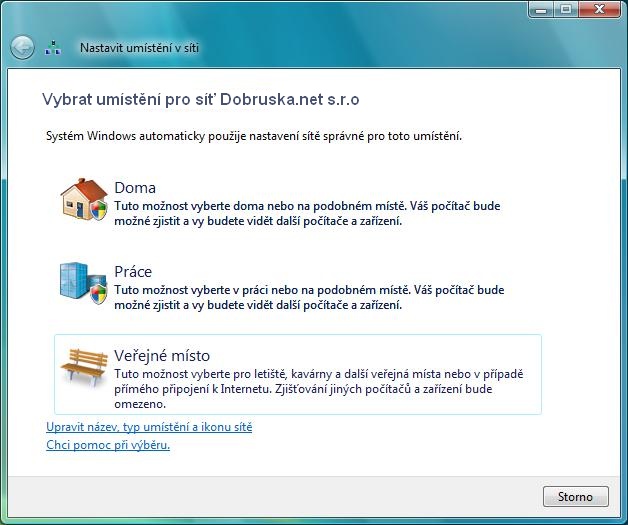Screen dimensions: 628x525
Task: Click the maximize button in the title bar
Action: pyautogui.click(x=565, y=9)
